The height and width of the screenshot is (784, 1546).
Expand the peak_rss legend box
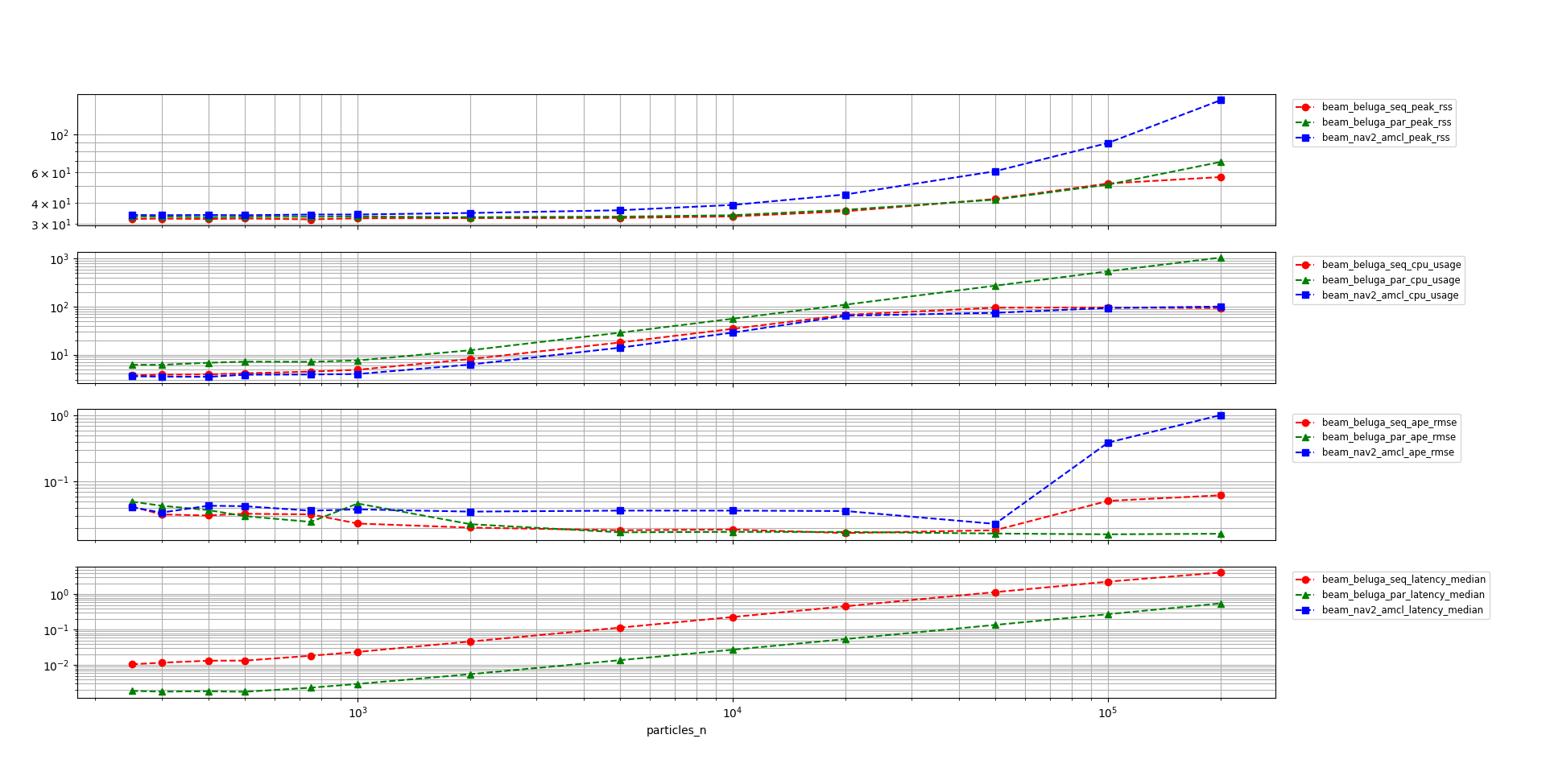pyautogui.click(x=1374, y=122)
